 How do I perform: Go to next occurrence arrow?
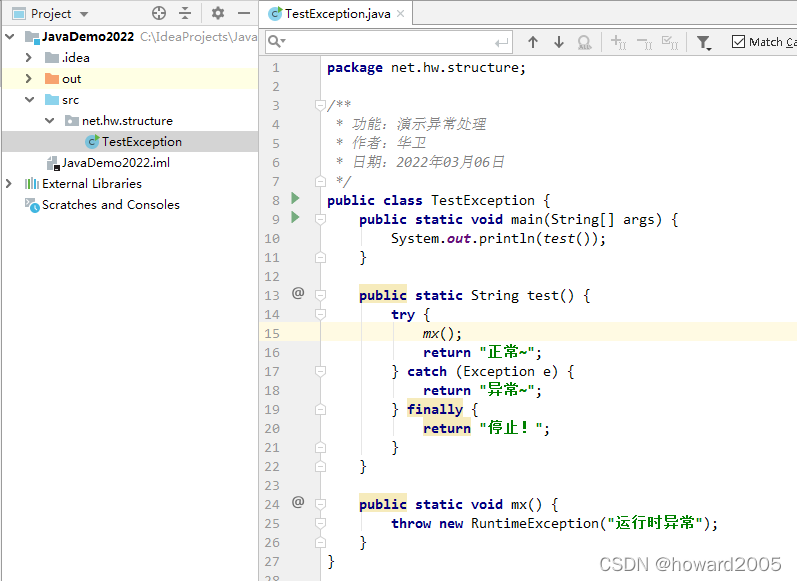coord(559,42)
